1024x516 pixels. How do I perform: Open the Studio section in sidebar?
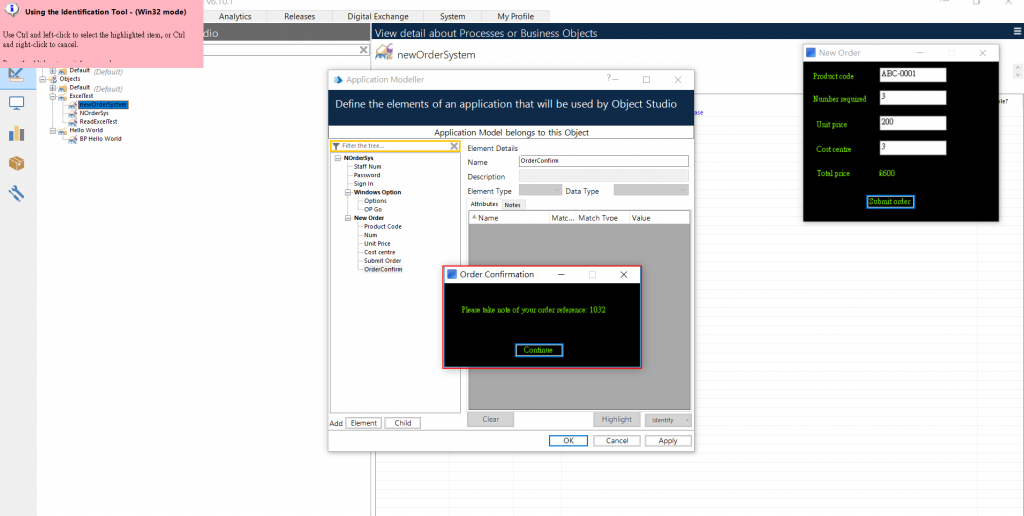(x=16, y=74)
